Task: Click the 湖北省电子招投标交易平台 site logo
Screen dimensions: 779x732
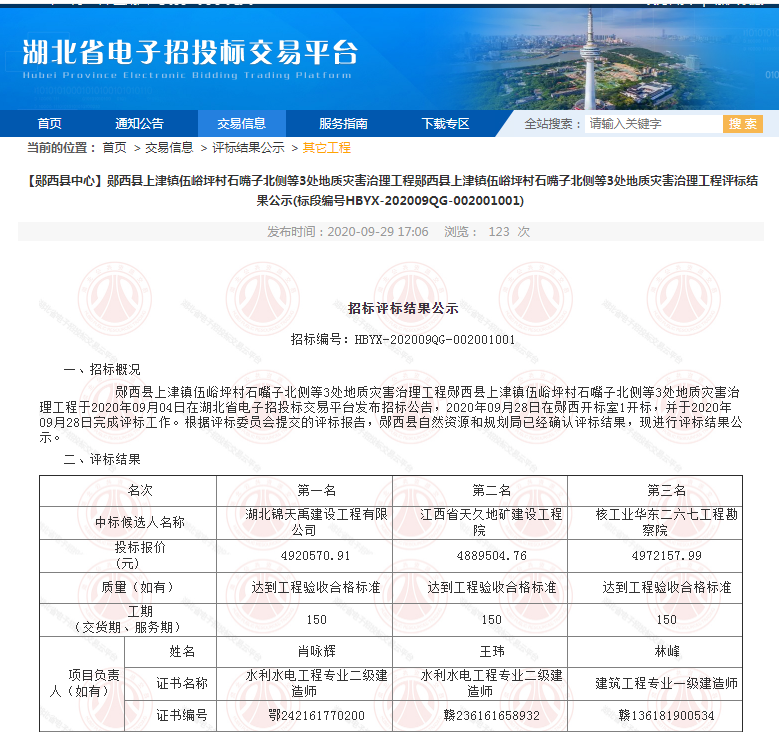Action: point(188,57)
